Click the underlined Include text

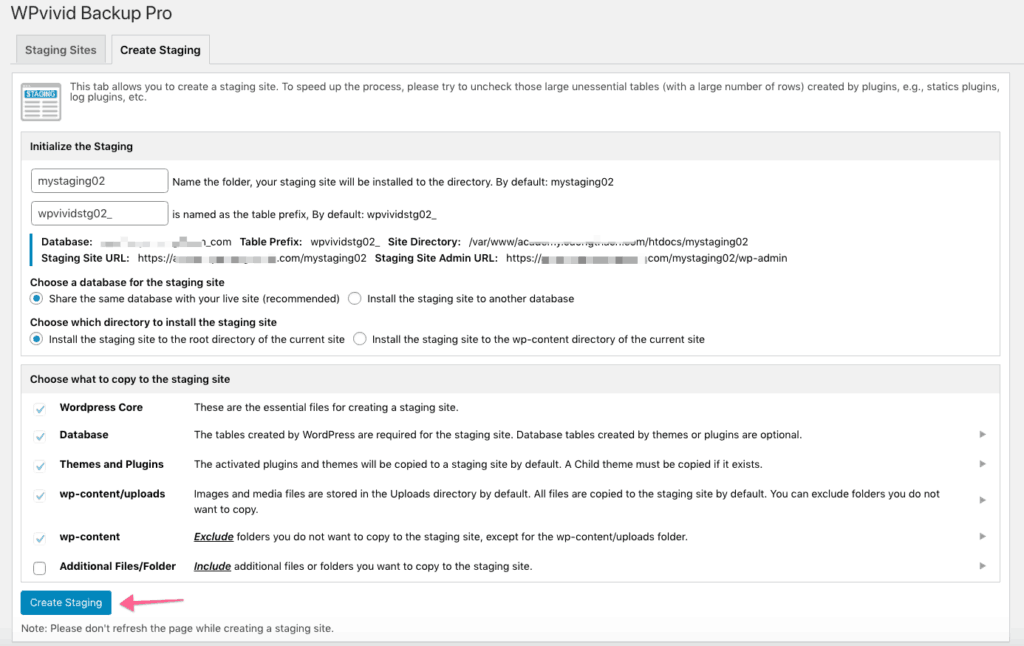click(x=212, y=566)
